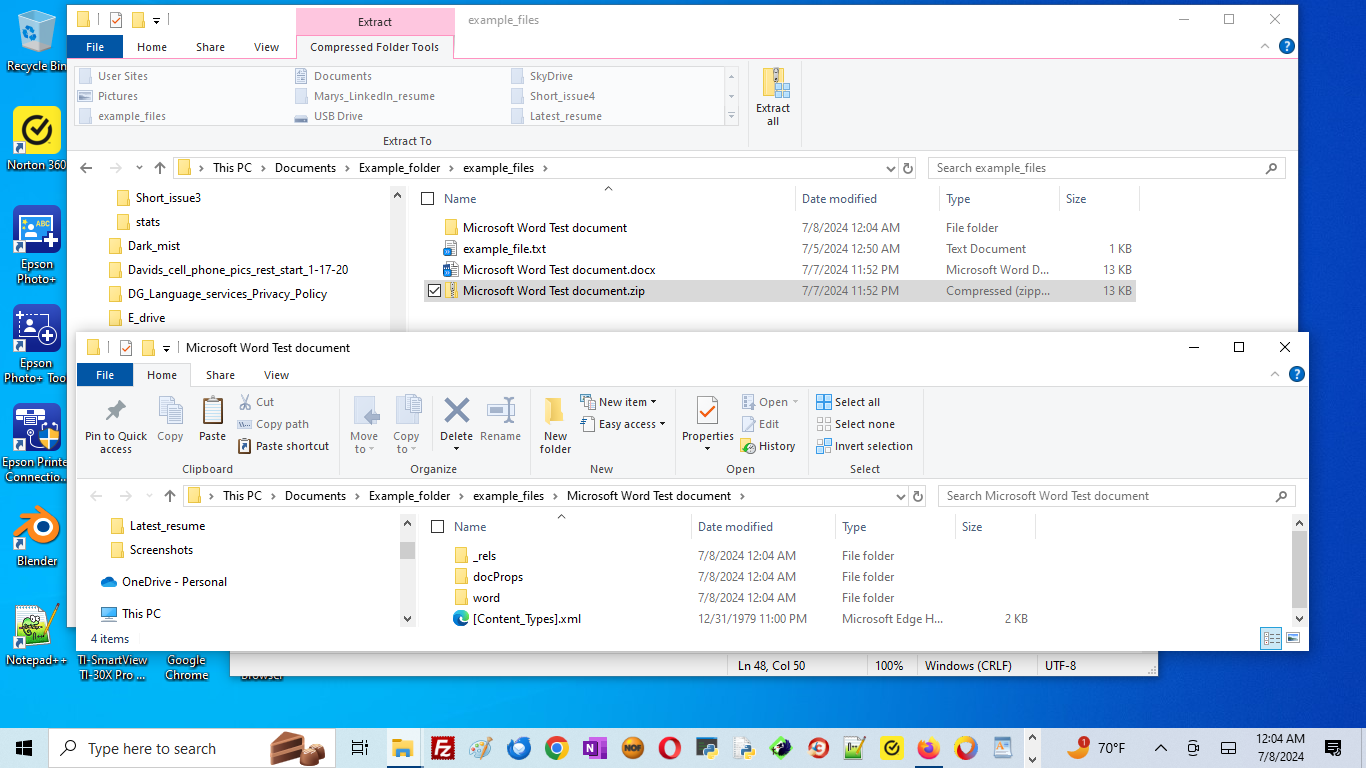Expand address bar history dropdown in front window
The image size is (1366, 768).
click(x=900, y=496)
